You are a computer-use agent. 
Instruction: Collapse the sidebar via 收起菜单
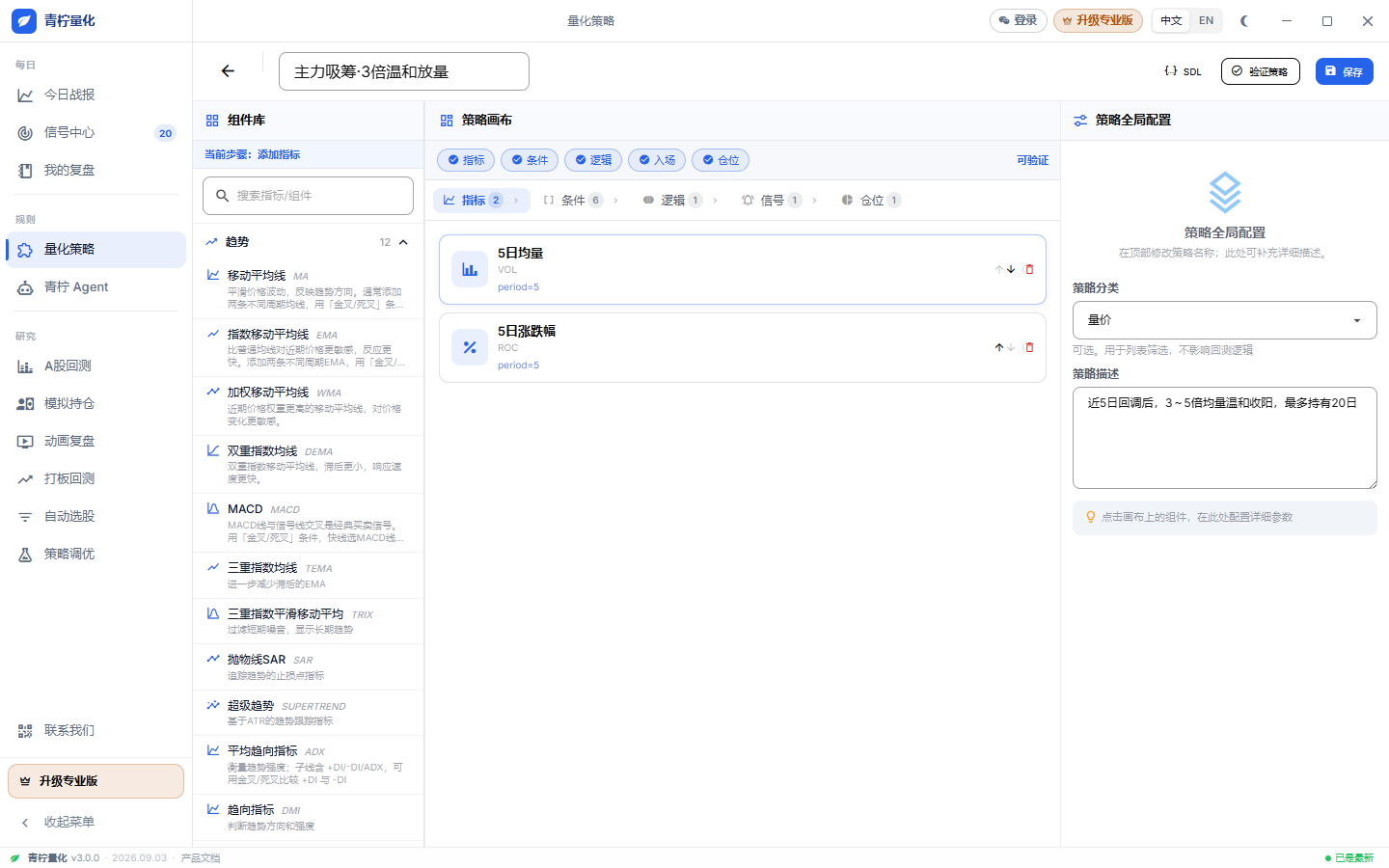coord(95,822)
